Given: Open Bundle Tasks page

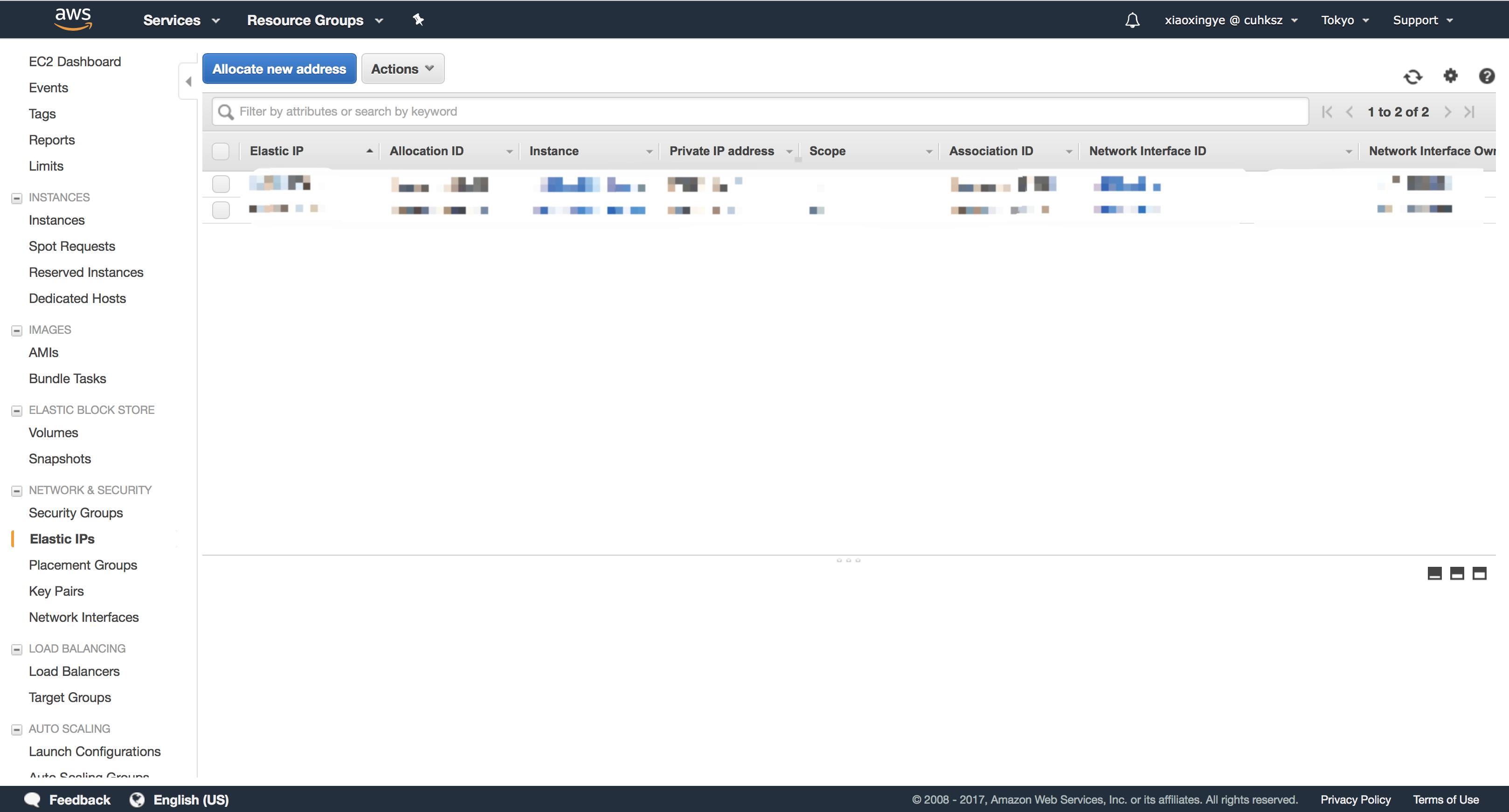Looking at the screenshot, I should pos(67,378).
